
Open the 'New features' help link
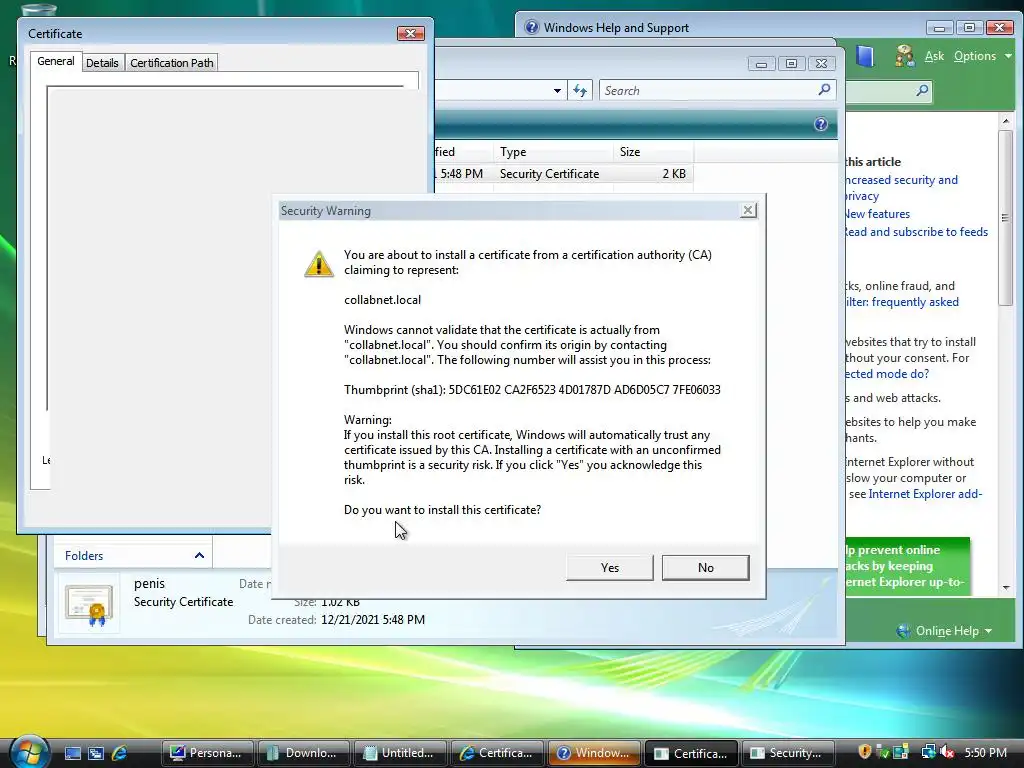click(x=876, y=214)
